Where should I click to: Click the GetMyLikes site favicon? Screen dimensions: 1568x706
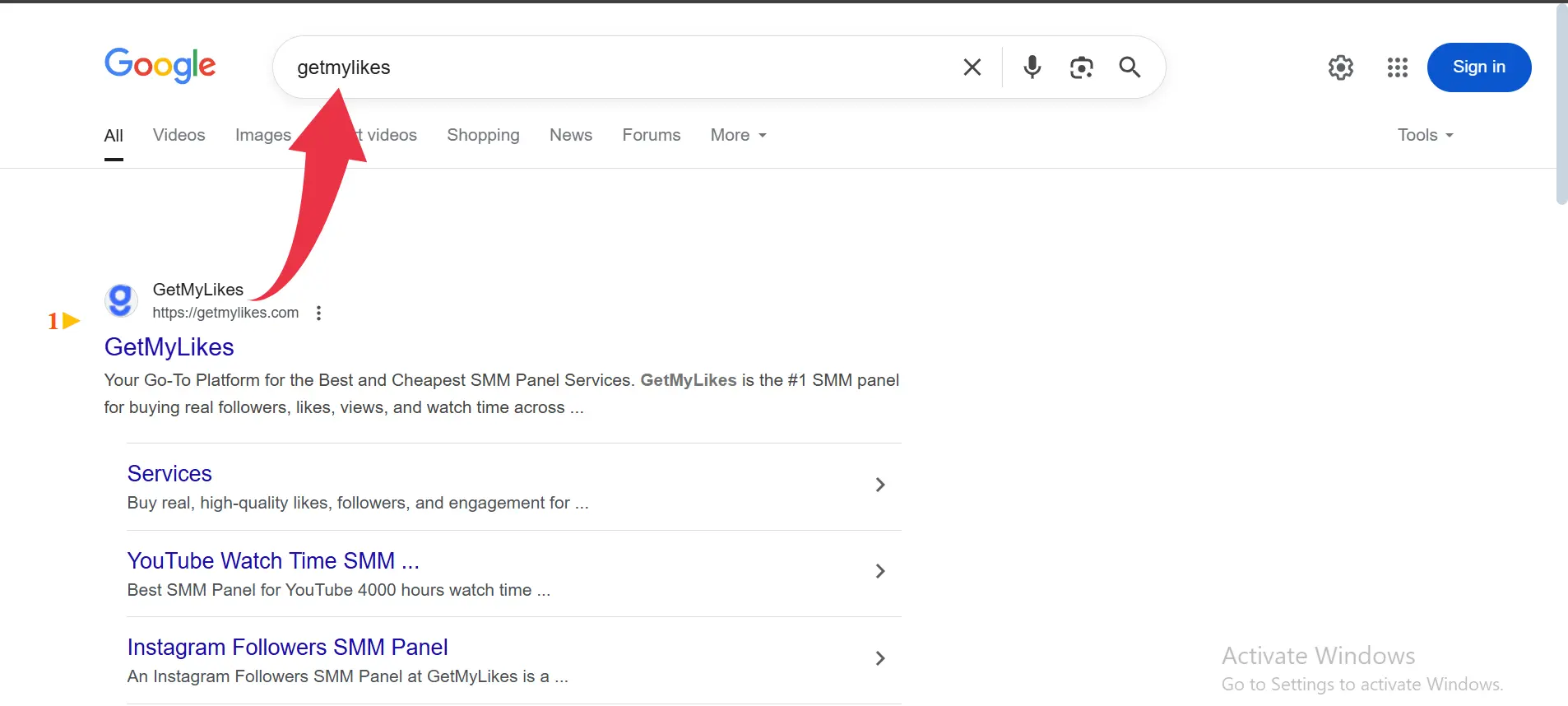[121, 300]
